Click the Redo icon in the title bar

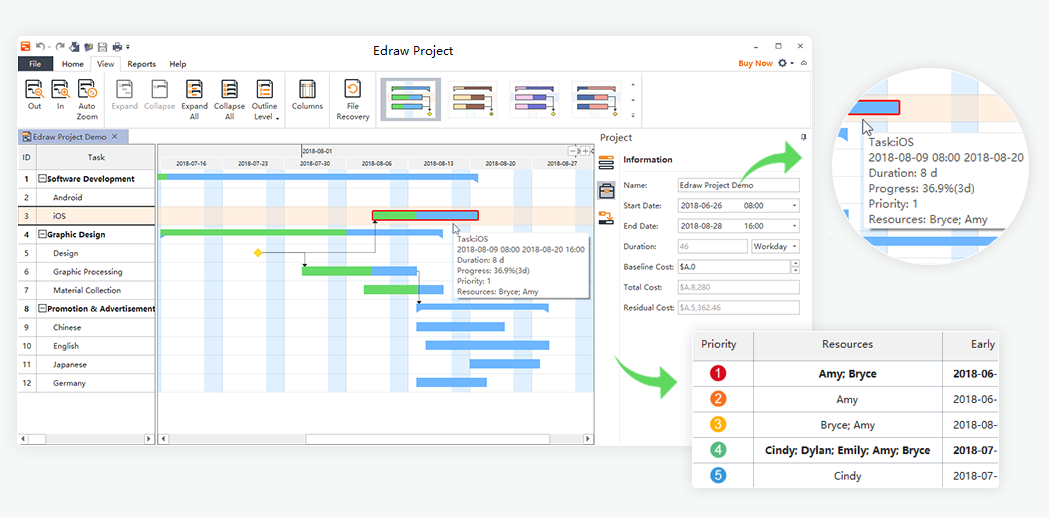tap(60, 47)
